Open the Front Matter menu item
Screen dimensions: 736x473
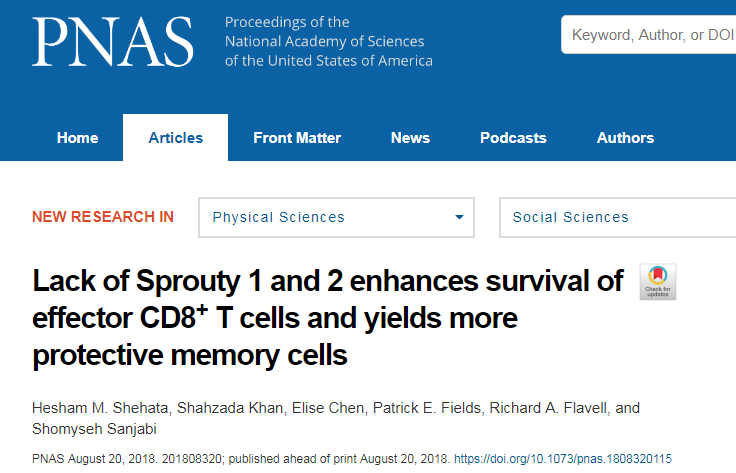(x=297, y=138)
